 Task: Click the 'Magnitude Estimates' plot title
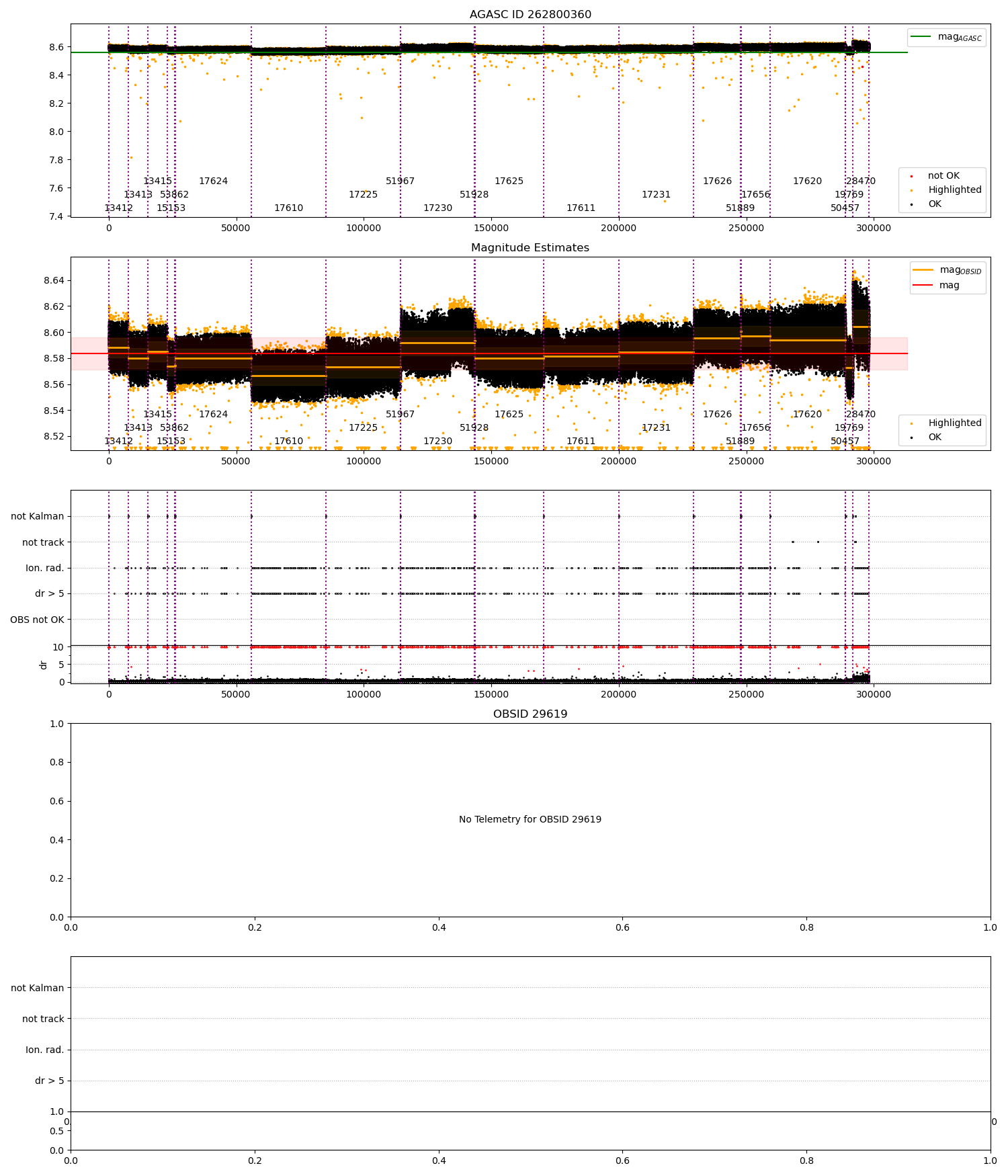[530, 248]
